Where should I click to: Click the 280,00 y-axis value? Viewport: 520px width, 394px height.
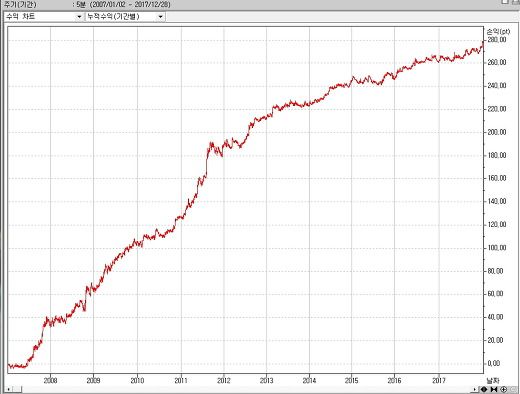coord(497,40)
